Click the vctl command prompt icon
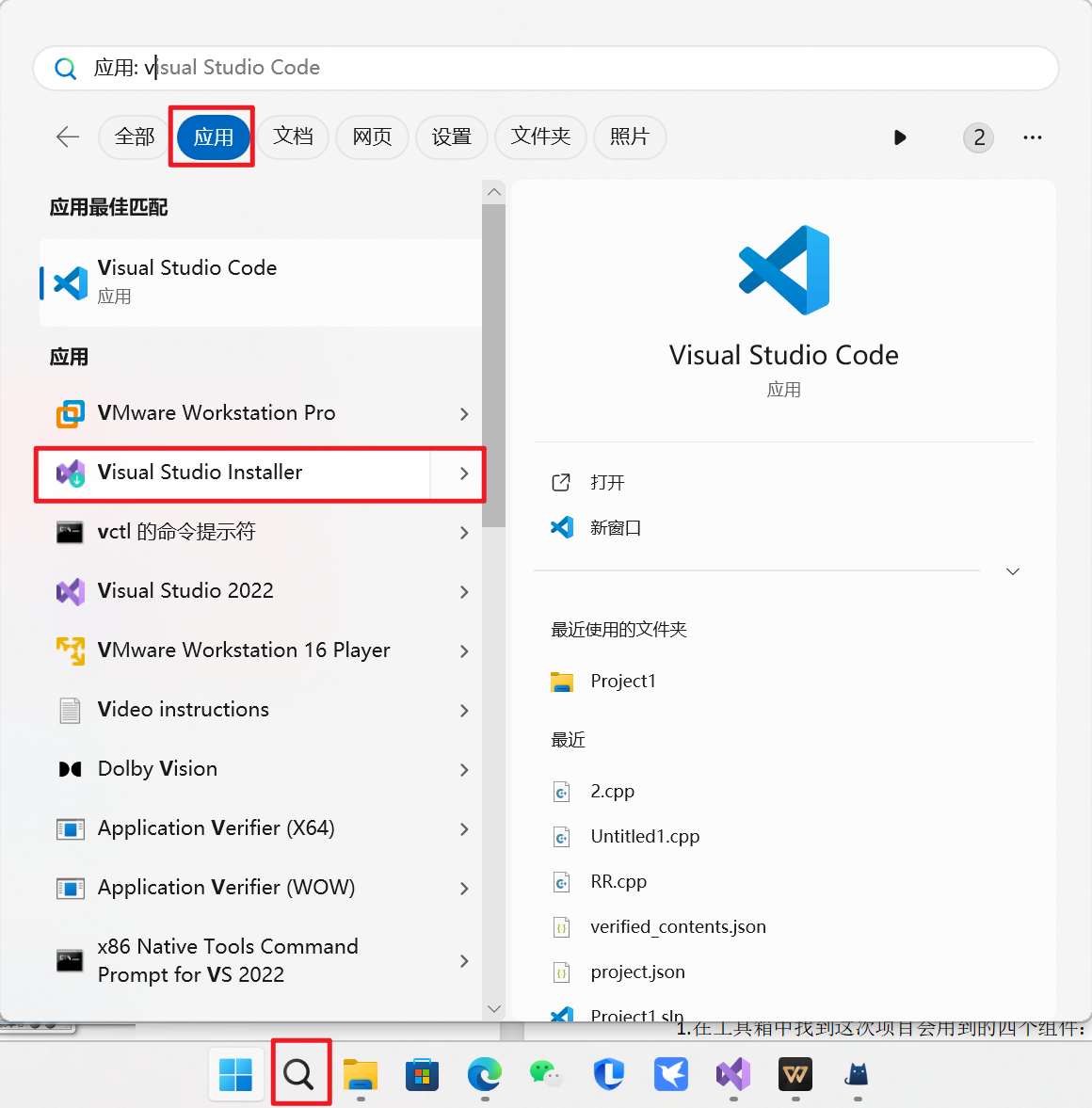 [x=70, y=532]
